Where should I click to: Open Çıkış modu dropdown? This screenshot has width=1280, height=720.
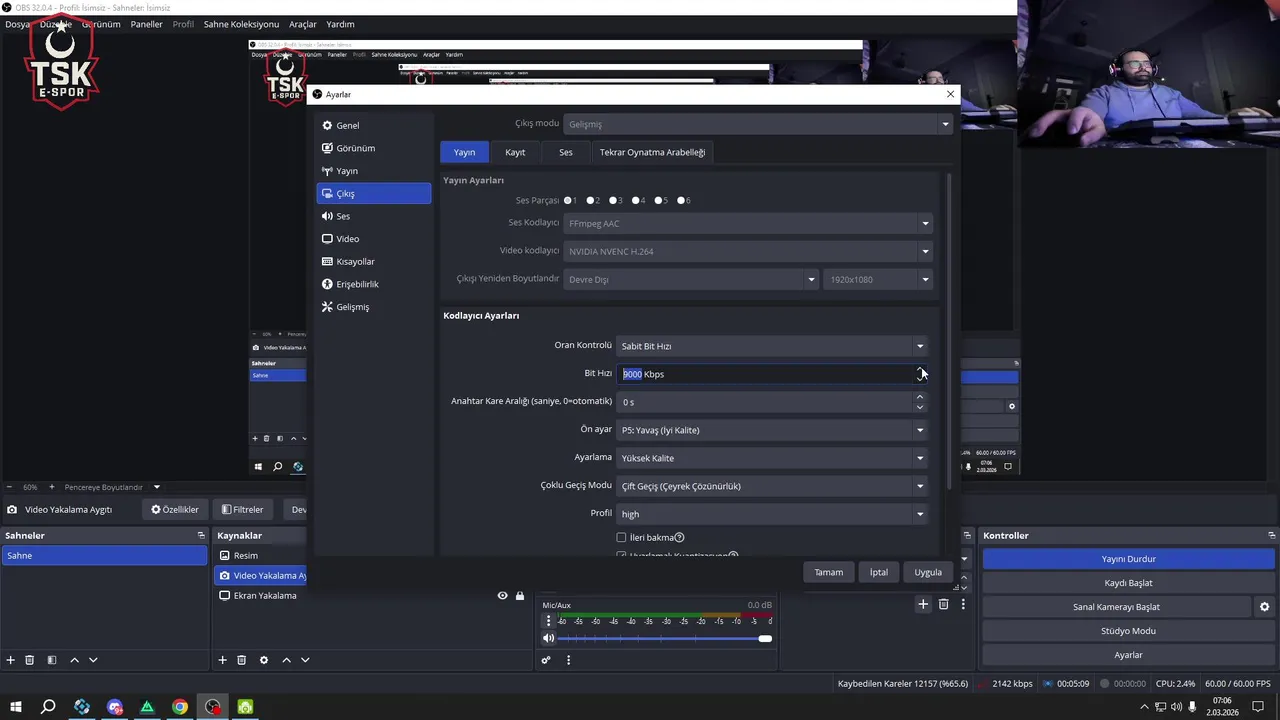(x=759, y=124)
